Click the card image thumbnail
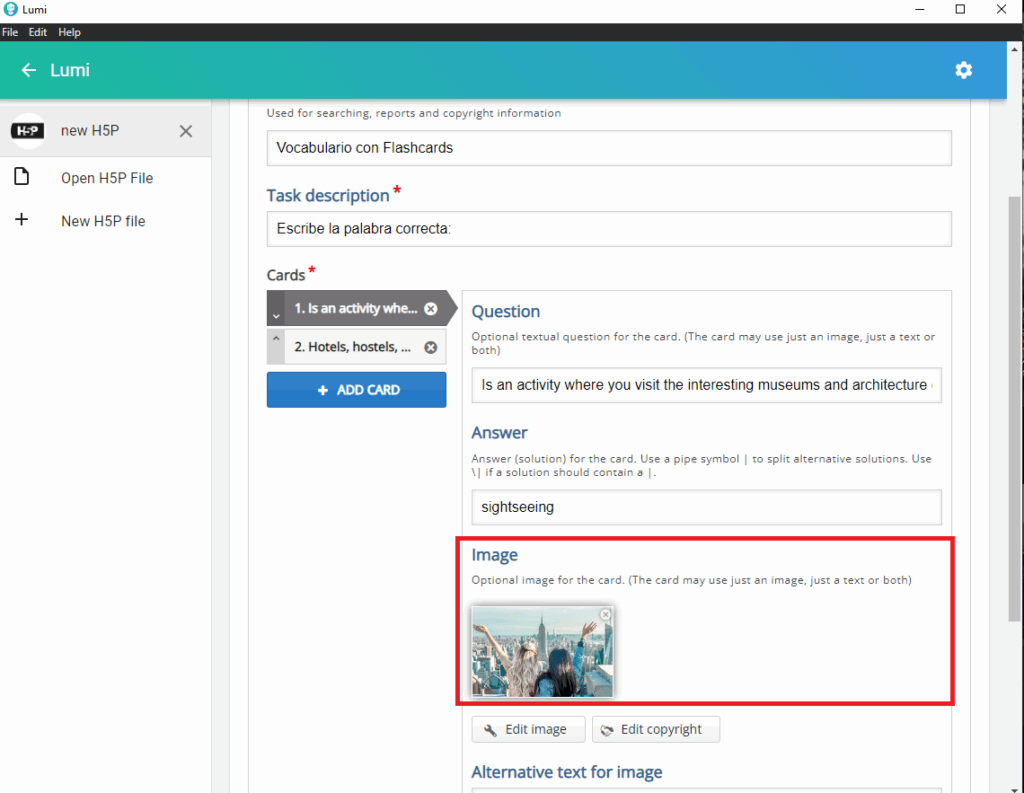1024x793 pixels. 541,652
